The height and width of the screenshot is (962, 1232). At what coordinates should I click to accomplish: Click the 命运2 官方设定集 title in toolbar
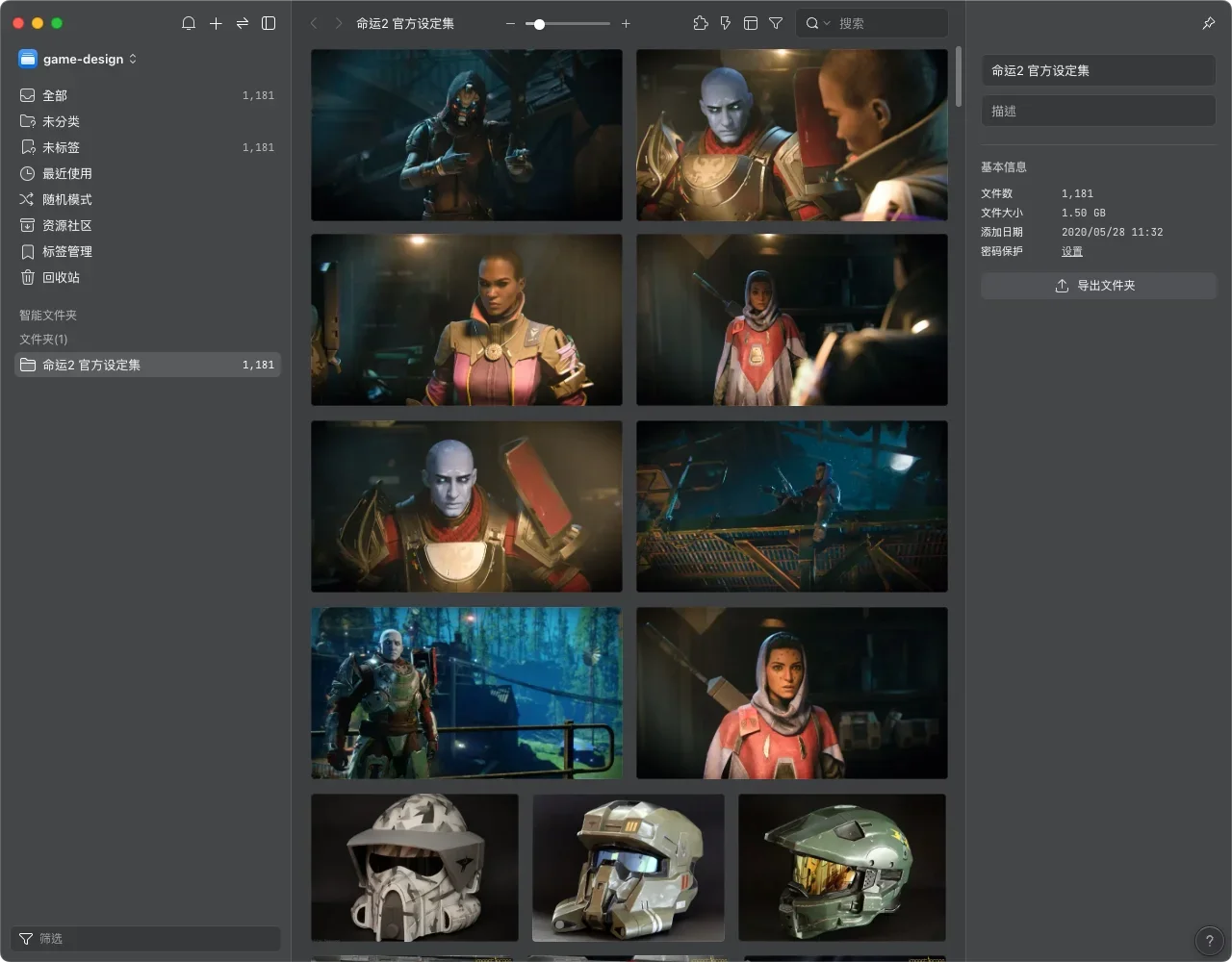click(x=405, y=23)
